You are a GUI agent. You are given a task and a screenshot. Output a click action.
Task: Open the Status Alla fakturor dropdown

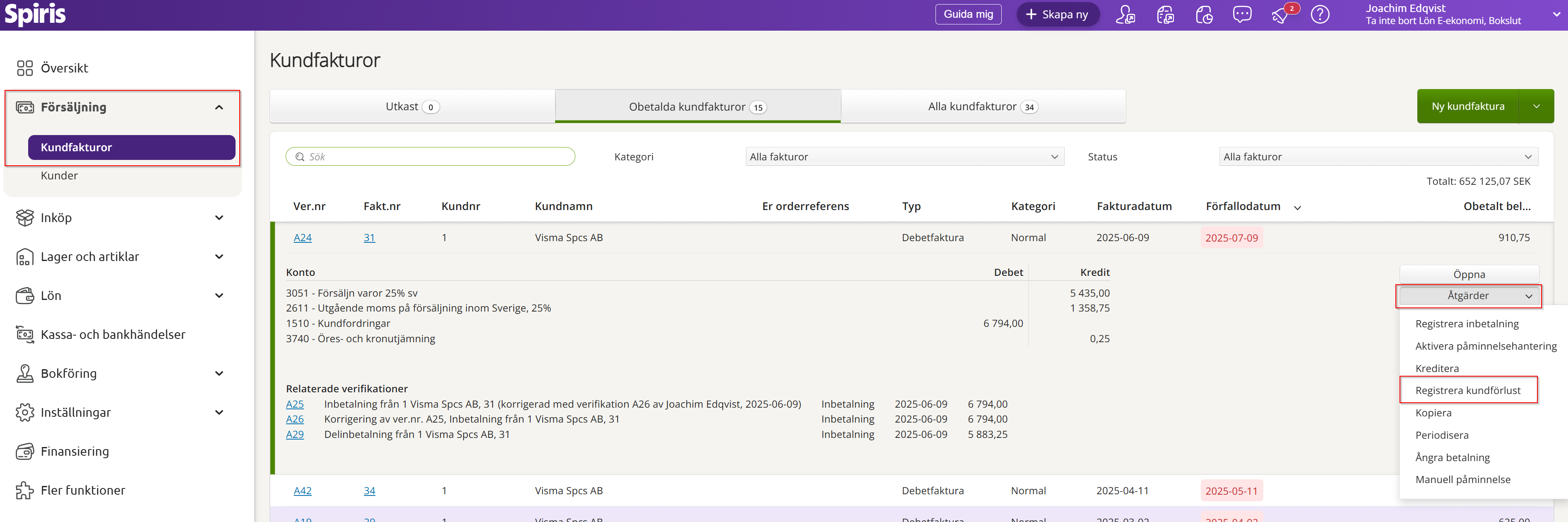pos(1378,157)
